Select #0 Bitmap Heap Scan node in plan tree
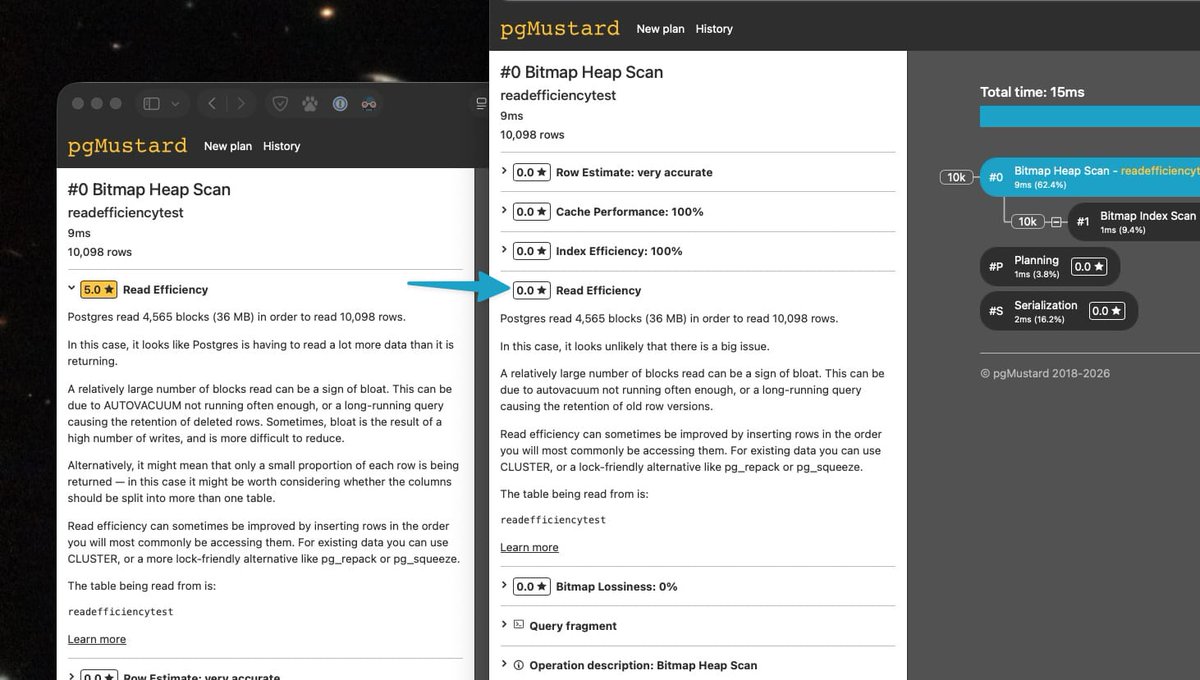The height and width of the screenshot is (680, 1200). pos(1090,177)
